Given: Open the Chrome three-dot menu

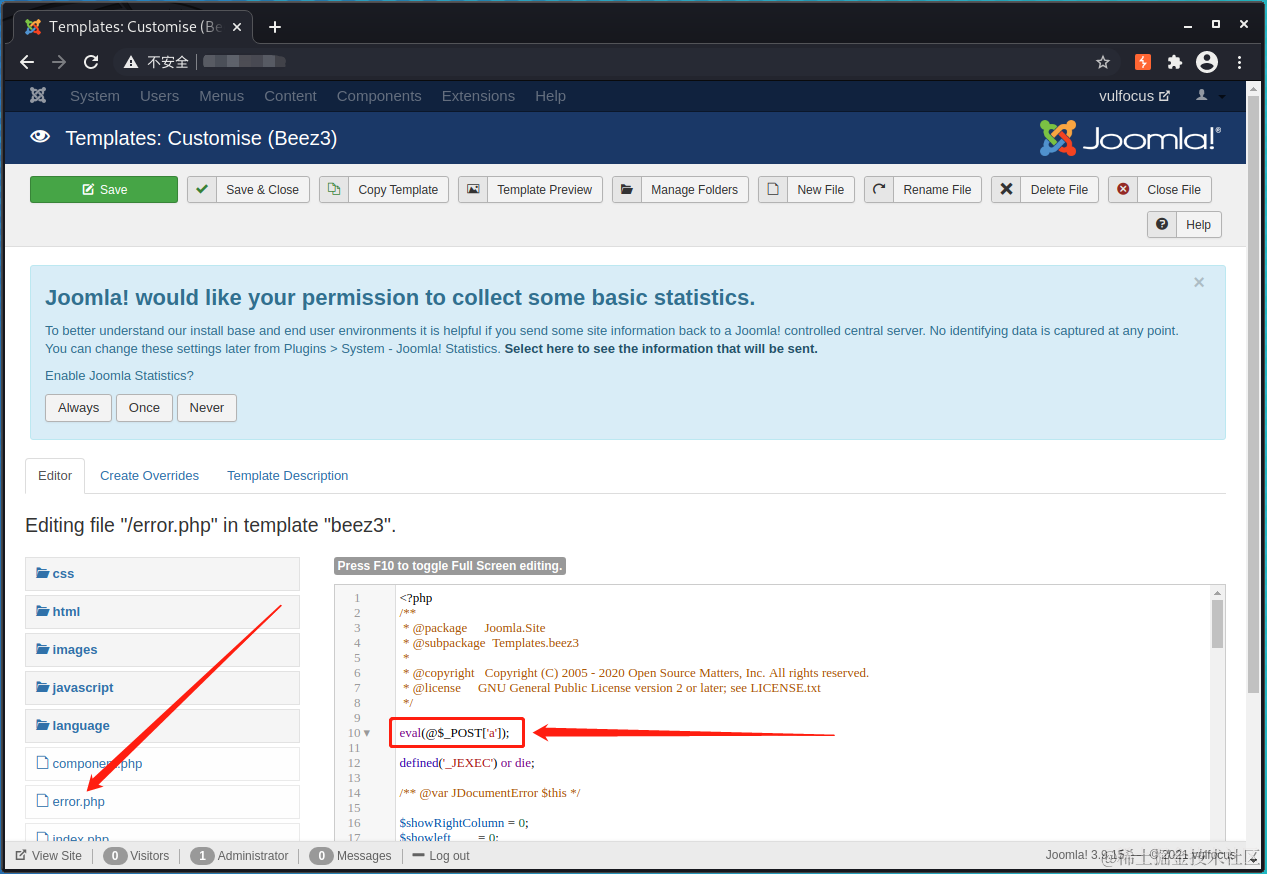Looking at the screenshot, I should tap(1239, 62).
